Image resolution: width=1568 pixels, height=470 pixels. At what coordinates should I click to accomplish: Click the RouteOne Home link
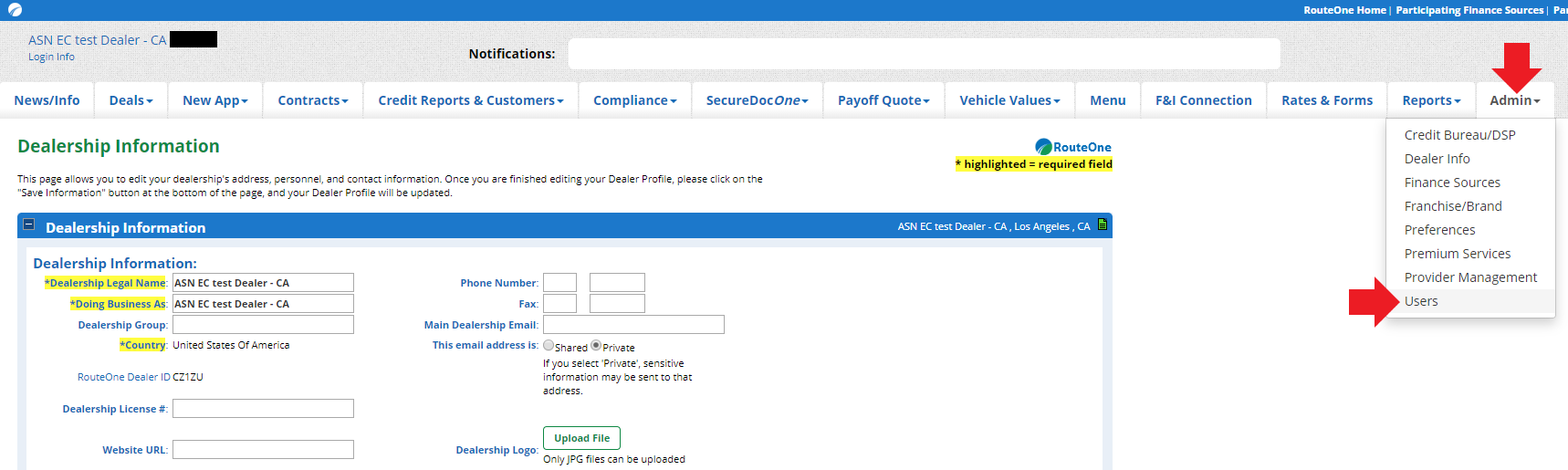click(1344, 10)
